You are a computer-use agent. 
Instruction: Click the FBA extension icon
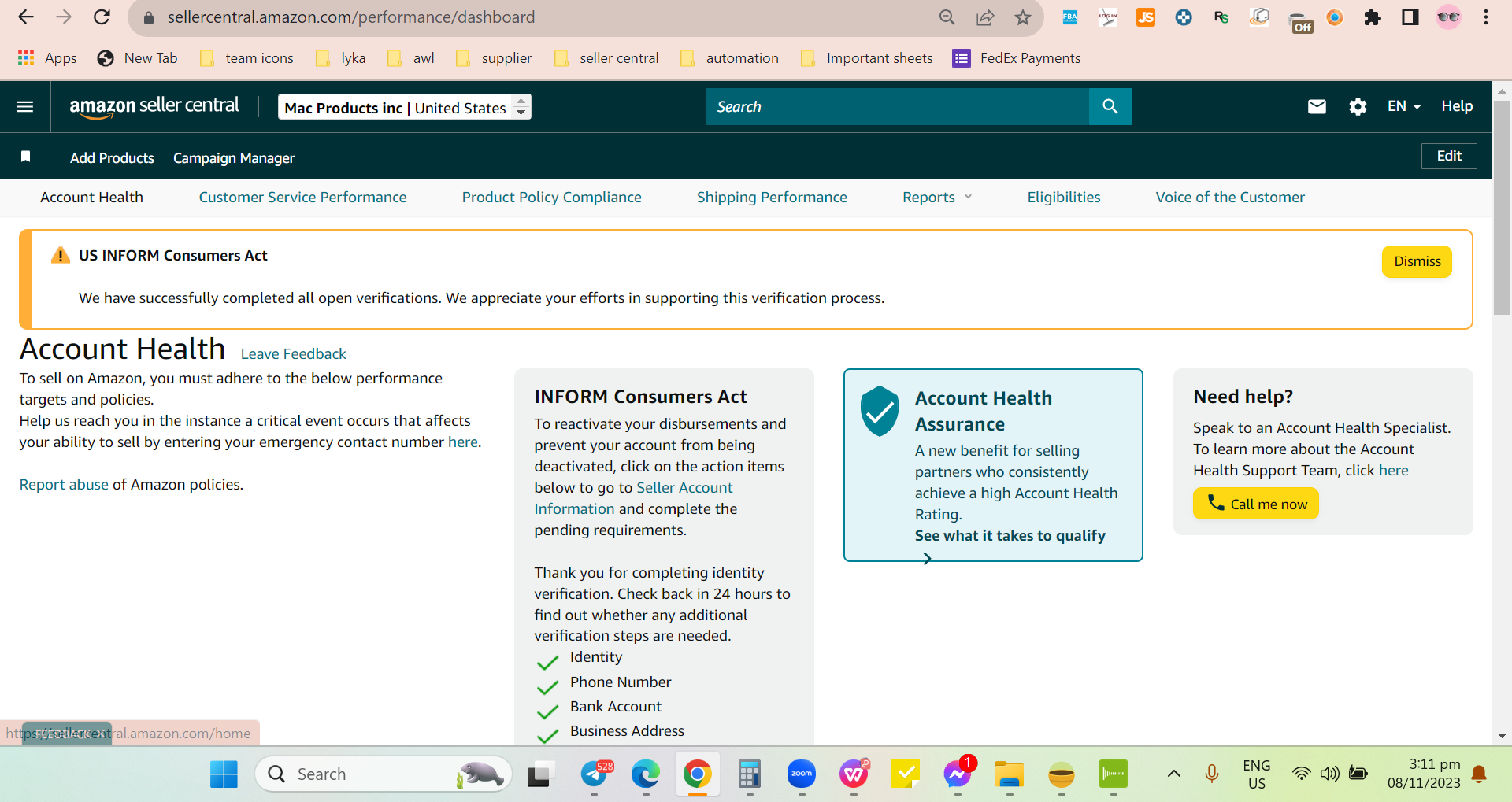click(x=1070, y=17)
